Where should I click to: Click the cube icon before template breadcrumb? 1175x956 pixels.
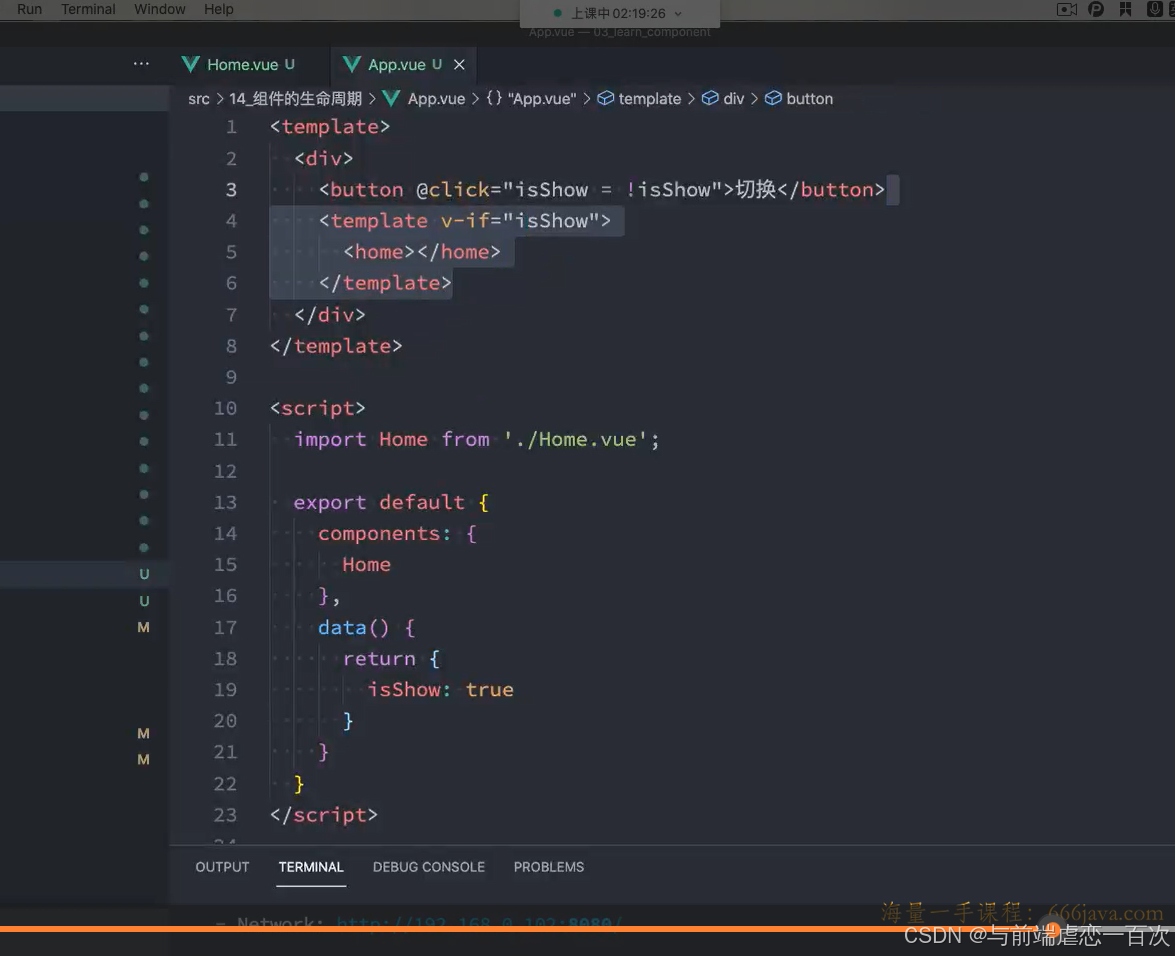605,98
